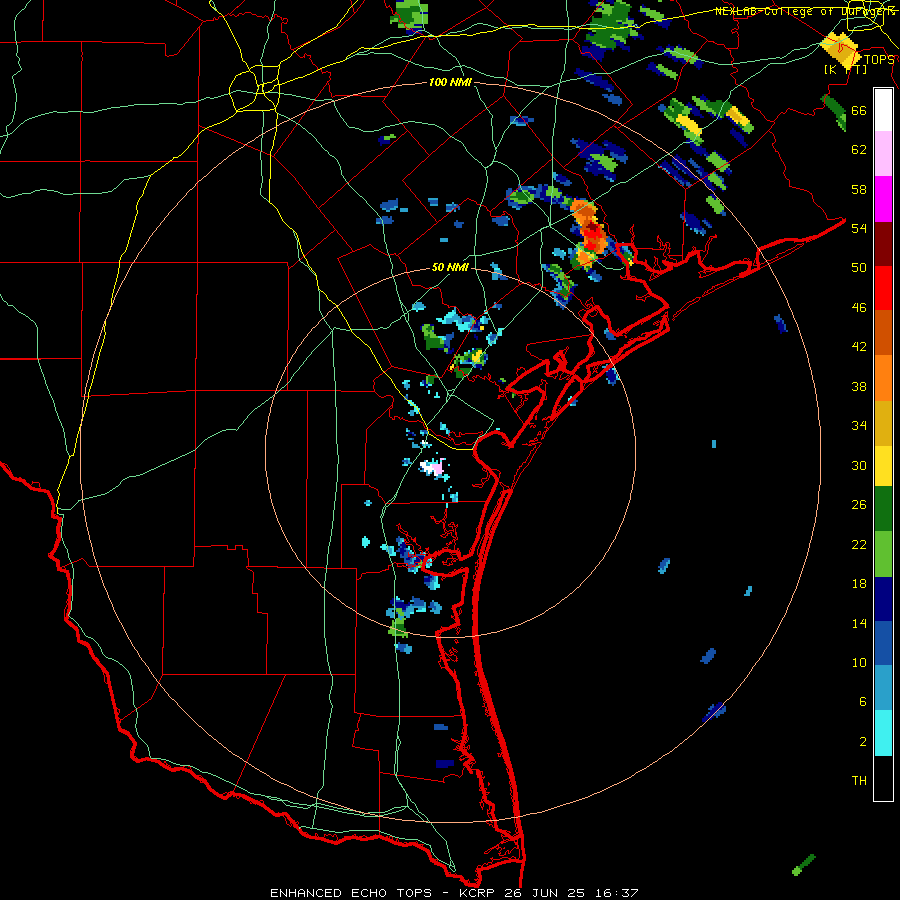This screenshot has height=900, width=900.
Task: Click the '62' legend value
Action: pos(859,150)
